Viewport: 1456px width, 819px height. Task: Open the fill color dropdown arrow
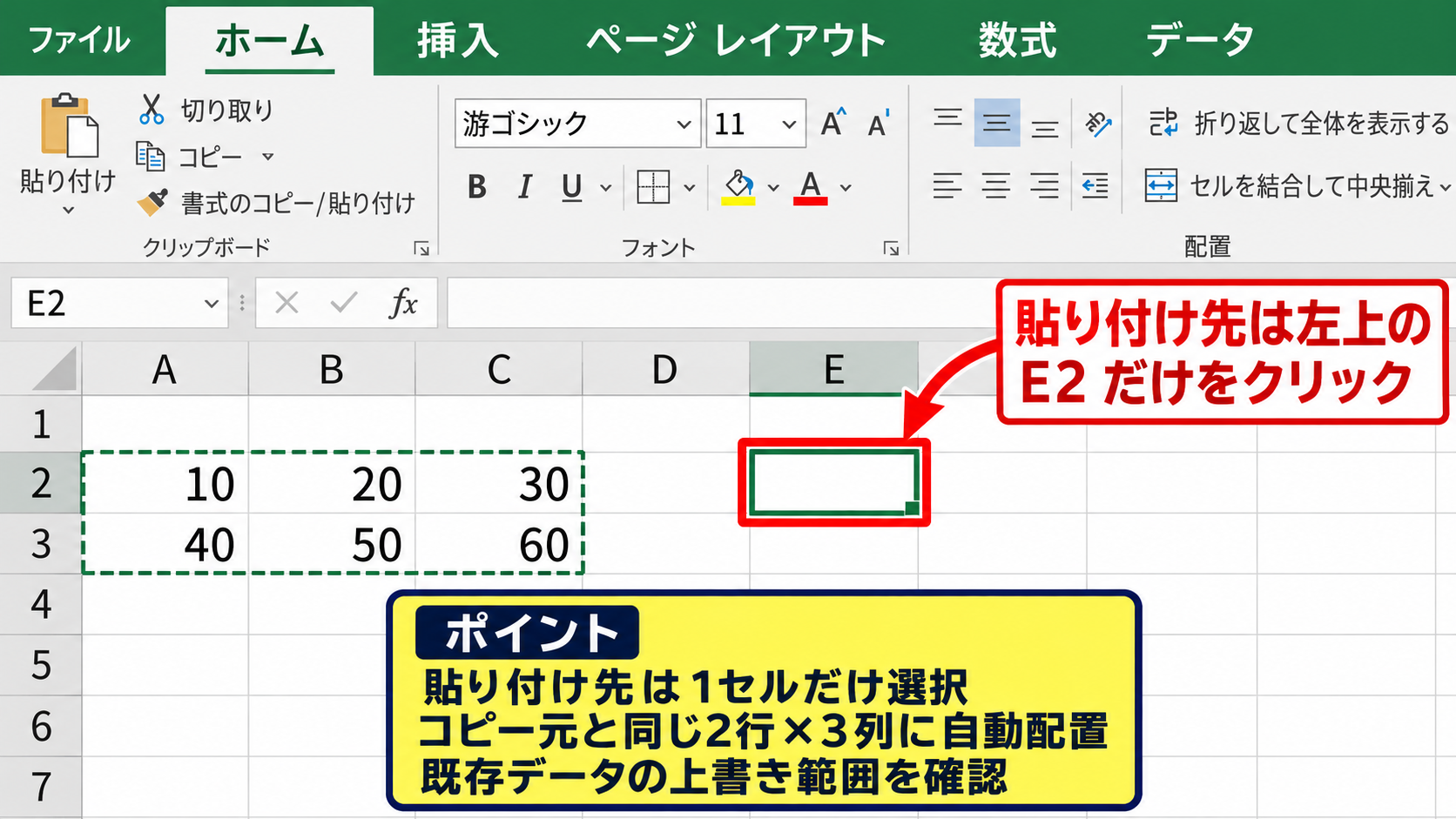(772, 187)
